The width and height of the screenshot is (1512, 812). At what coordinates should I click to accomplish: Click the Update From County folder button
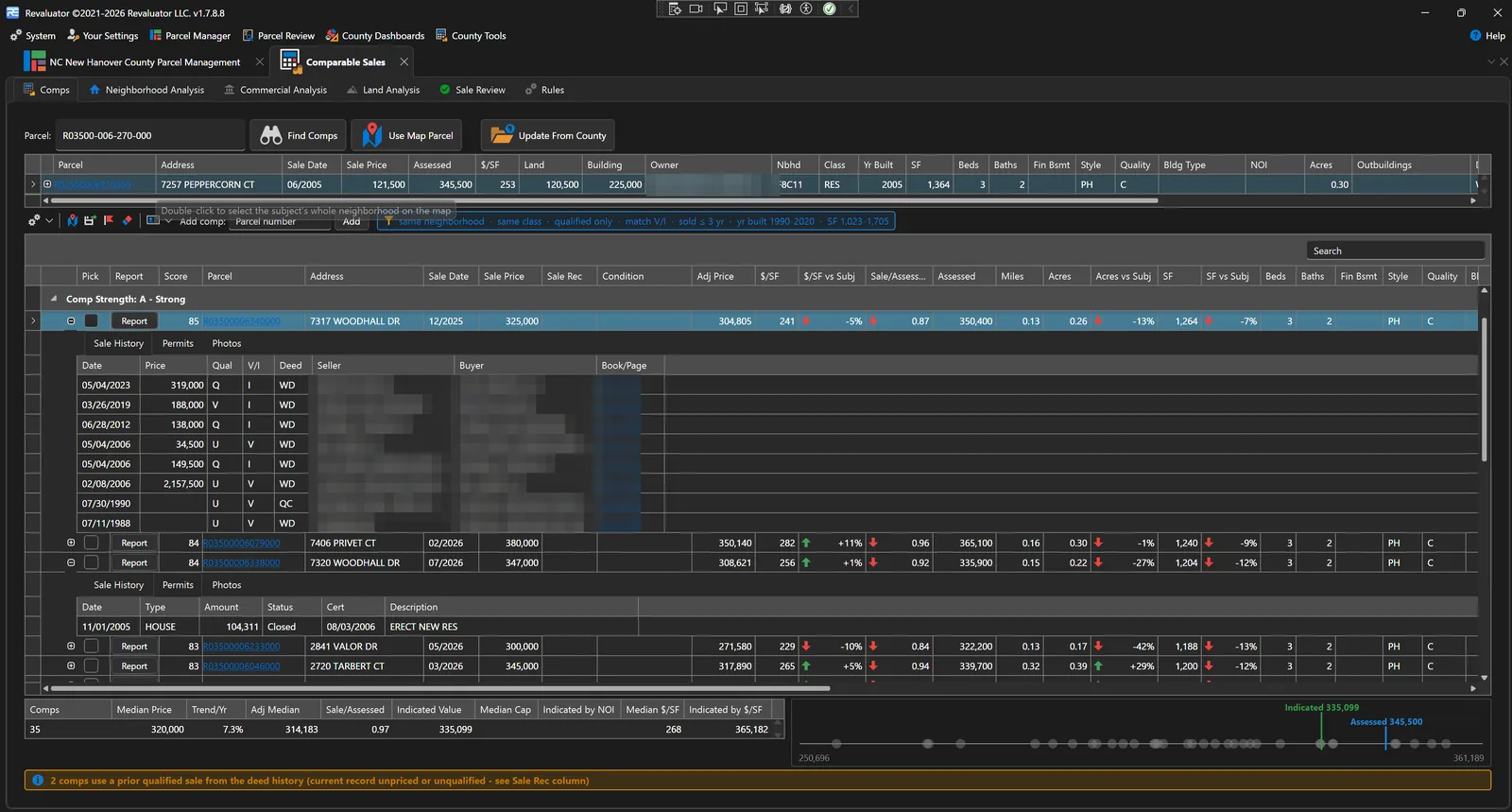[548, 135]
